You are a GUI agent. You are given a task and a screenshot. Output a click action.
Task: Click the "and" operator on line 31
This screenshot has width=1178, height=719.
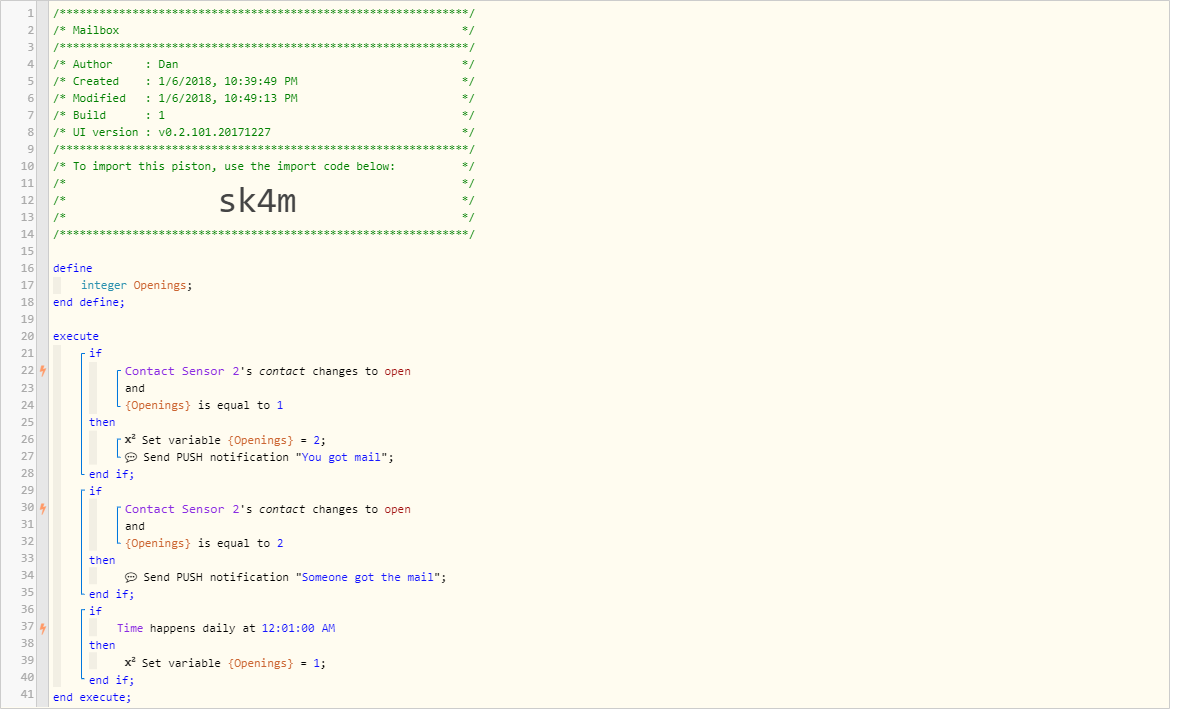tap(134, 527)
